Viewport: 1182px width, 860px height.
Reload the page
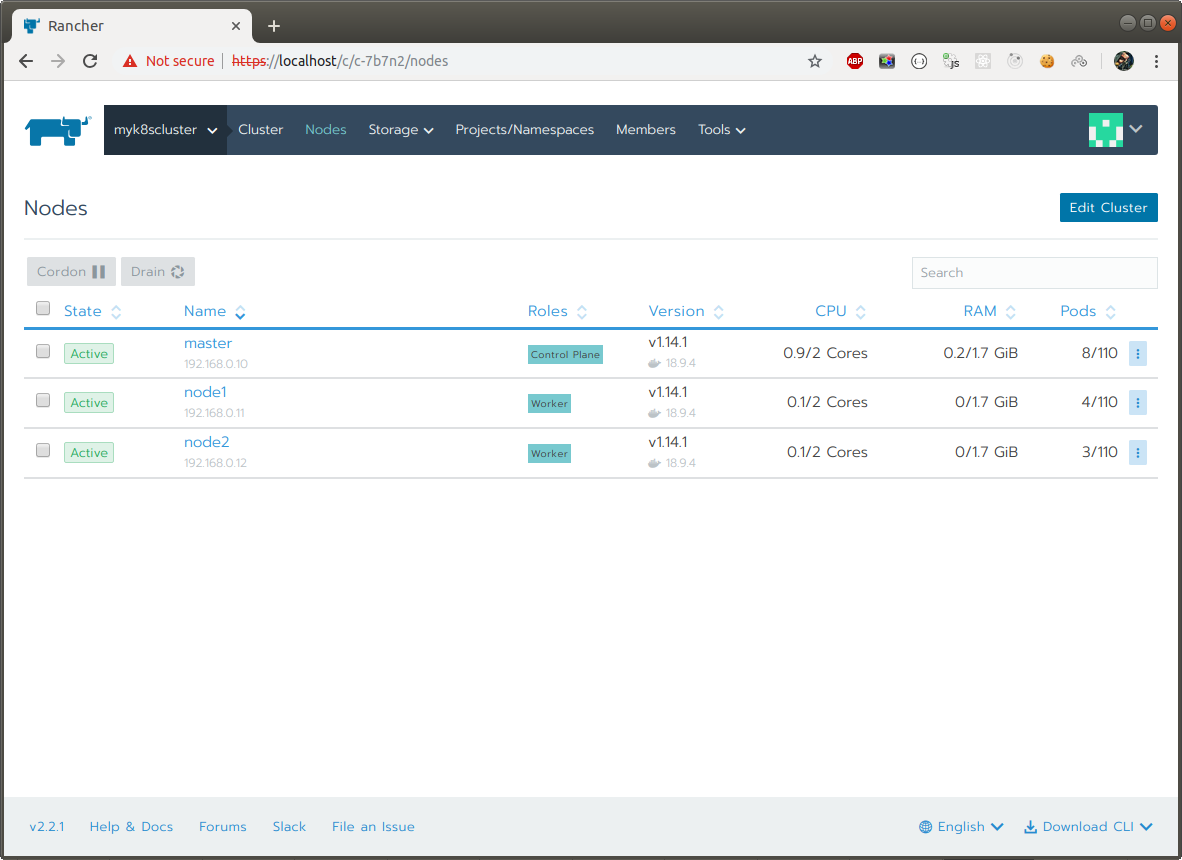pyautogui.click(x=90, y=61)
